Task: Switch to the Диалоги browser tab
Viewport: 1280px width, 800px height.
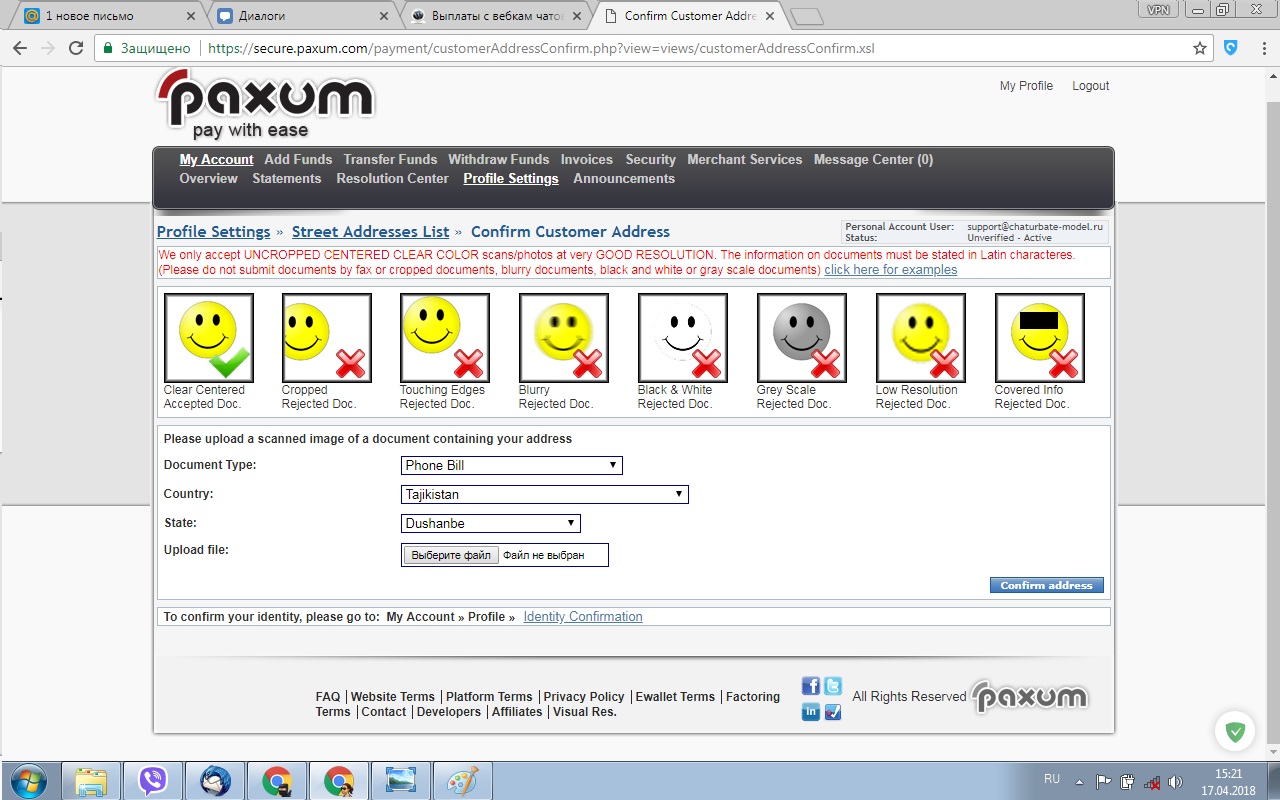Action: tap(300, 16)
